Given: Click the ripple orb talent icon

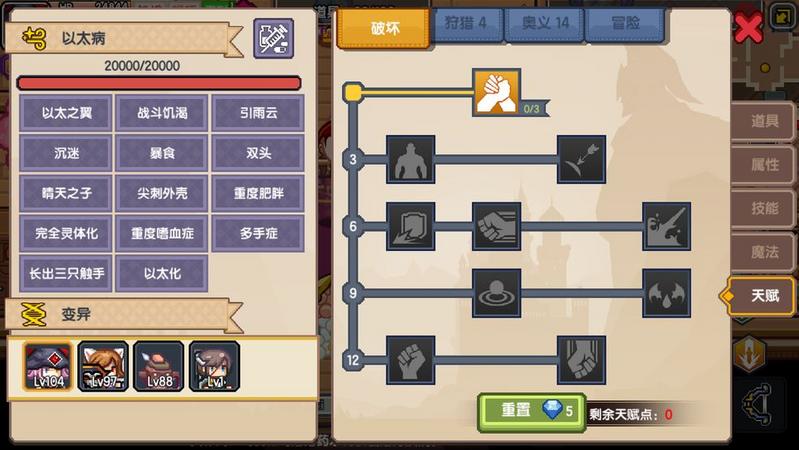Looking at the screenshot, I should 496,293.
